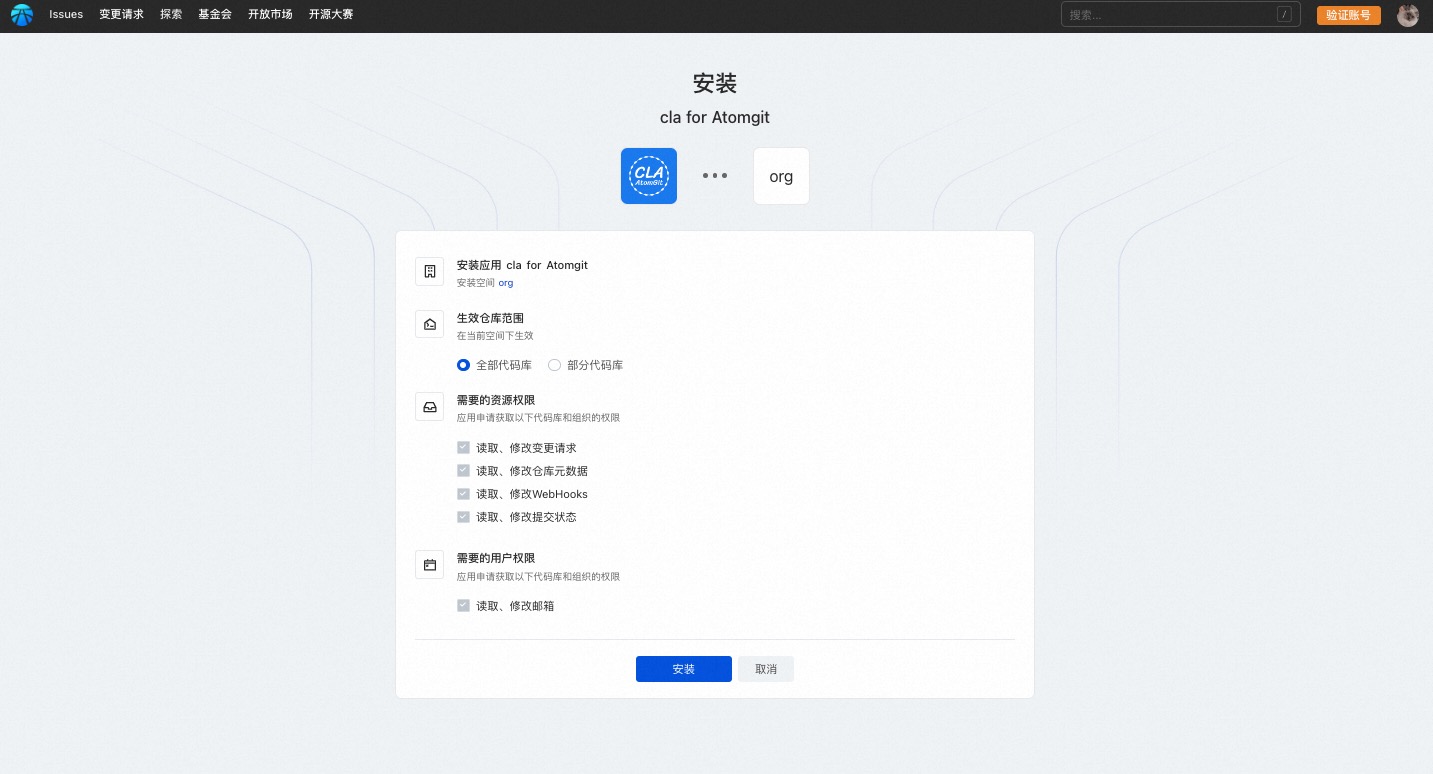Screen dimensions: 1433x774
Task: Select the 全部代码库 radio button
Action: point(464,365)
